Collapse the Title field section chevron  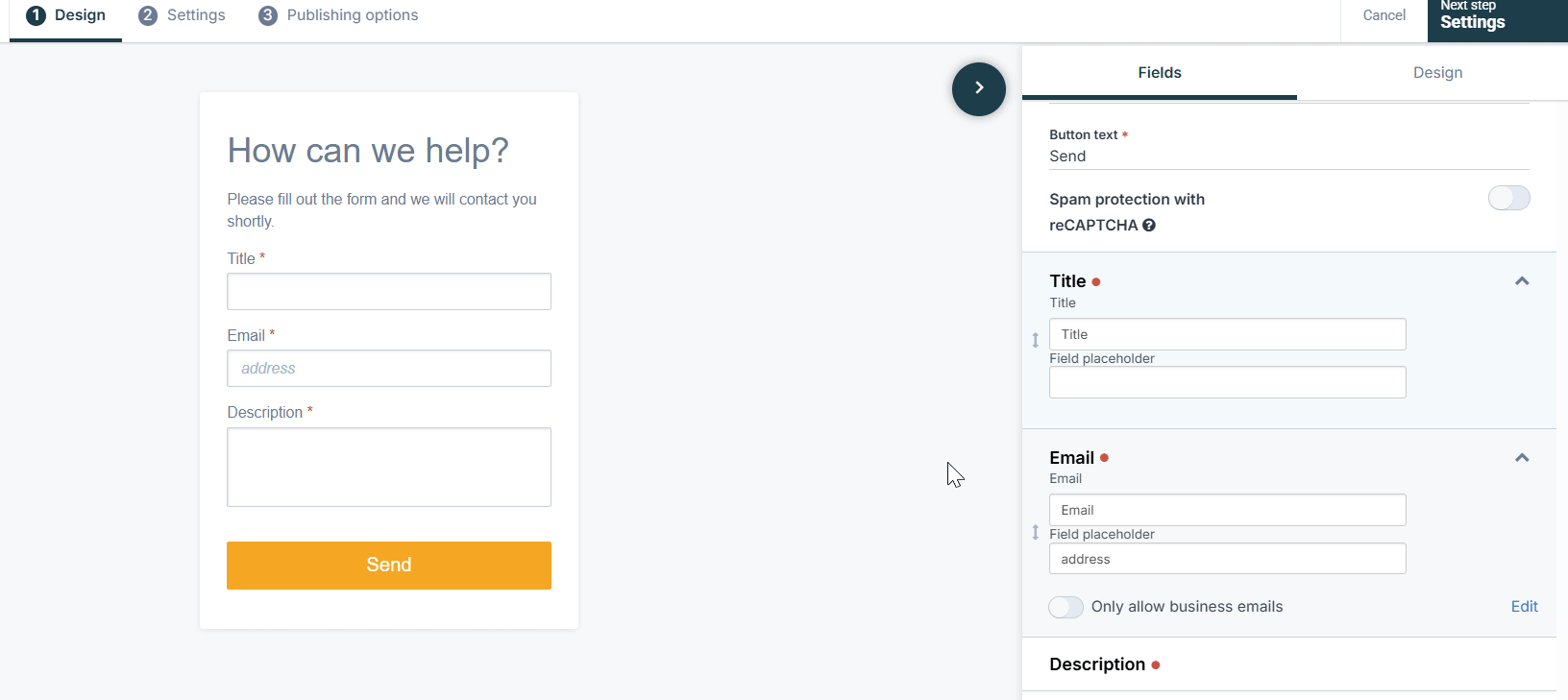pyautogui.click(x=1522, y=281)
